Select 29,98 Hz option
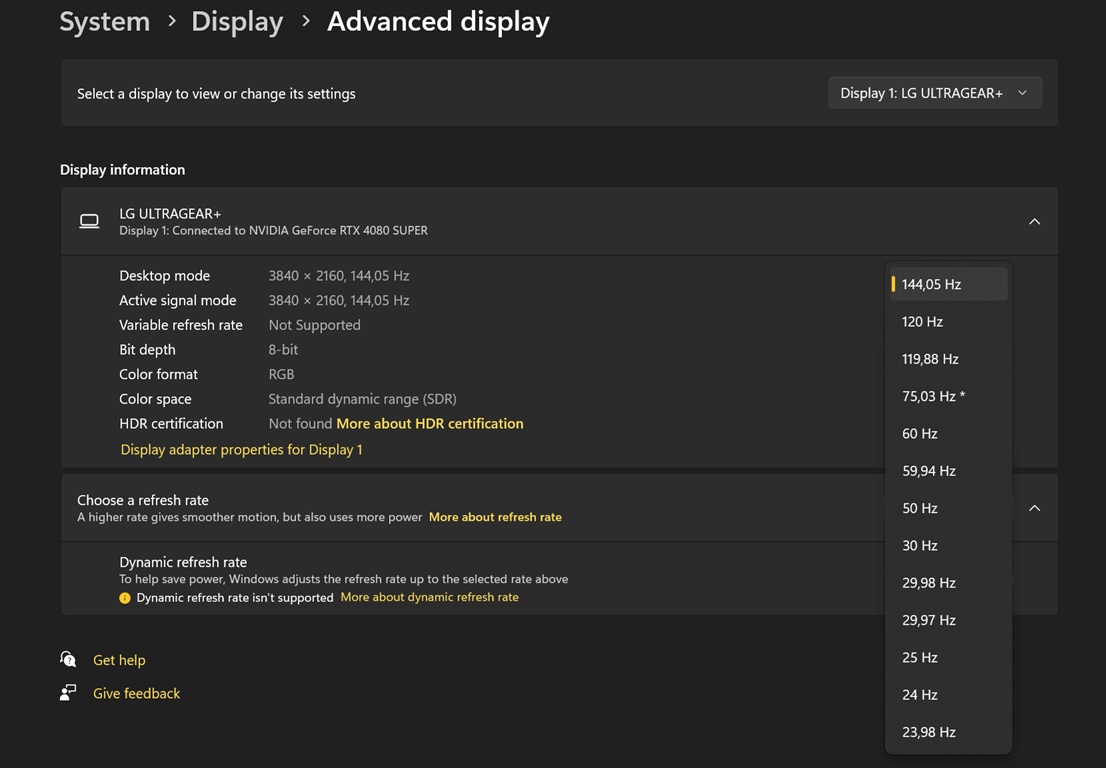This screenshot has height=768, width=1106. pos(948,583)
